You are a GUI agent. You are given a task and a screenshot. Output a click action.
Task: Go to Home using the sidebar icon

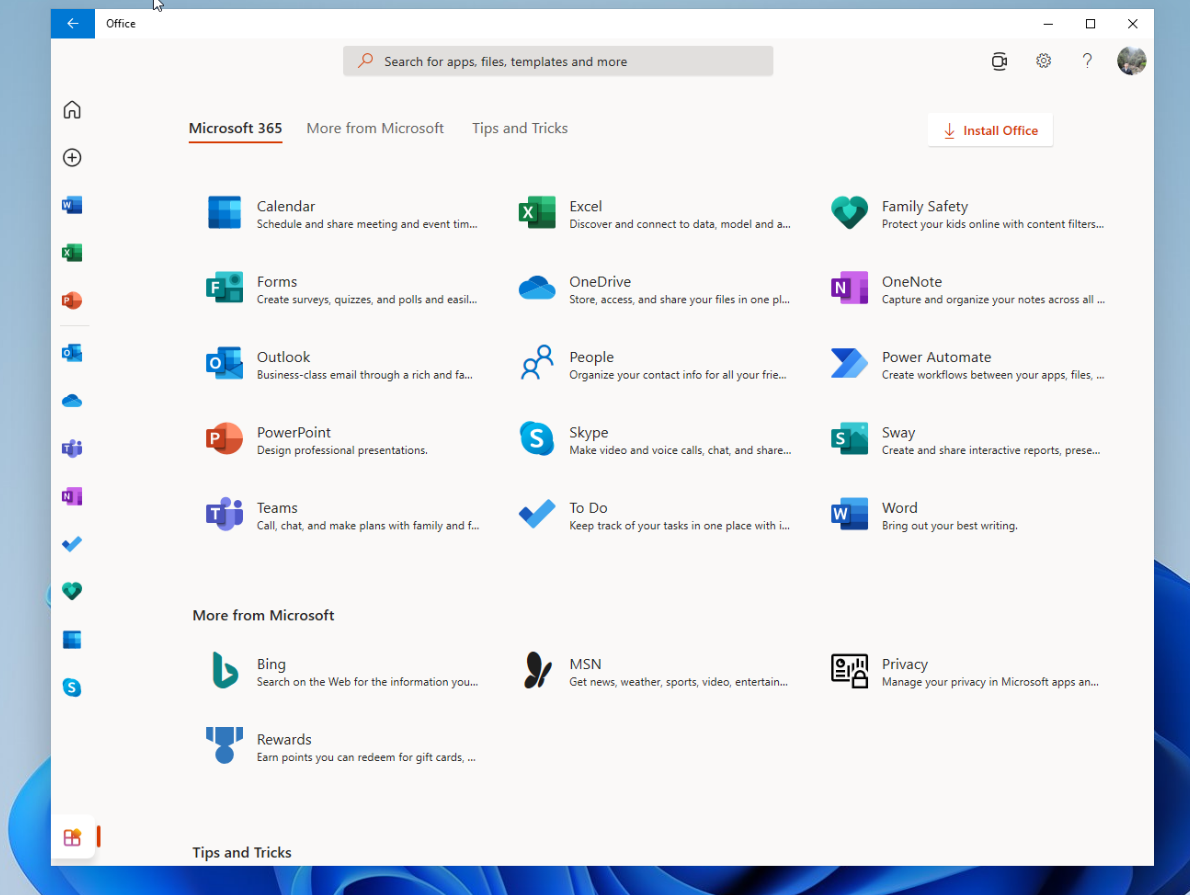72,110
